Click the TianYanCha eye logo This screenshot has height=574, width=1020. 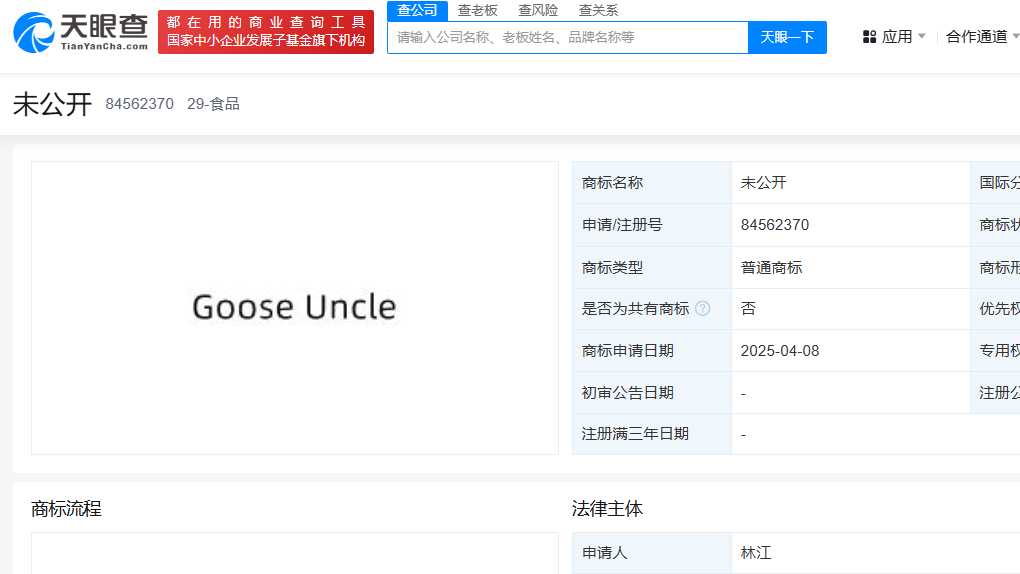point(33,32)
